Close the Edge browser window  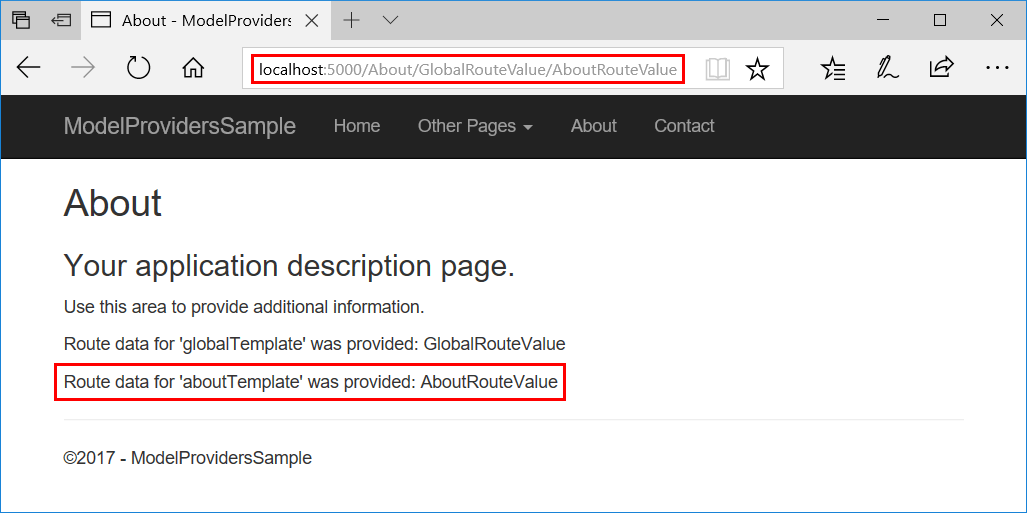997,20
